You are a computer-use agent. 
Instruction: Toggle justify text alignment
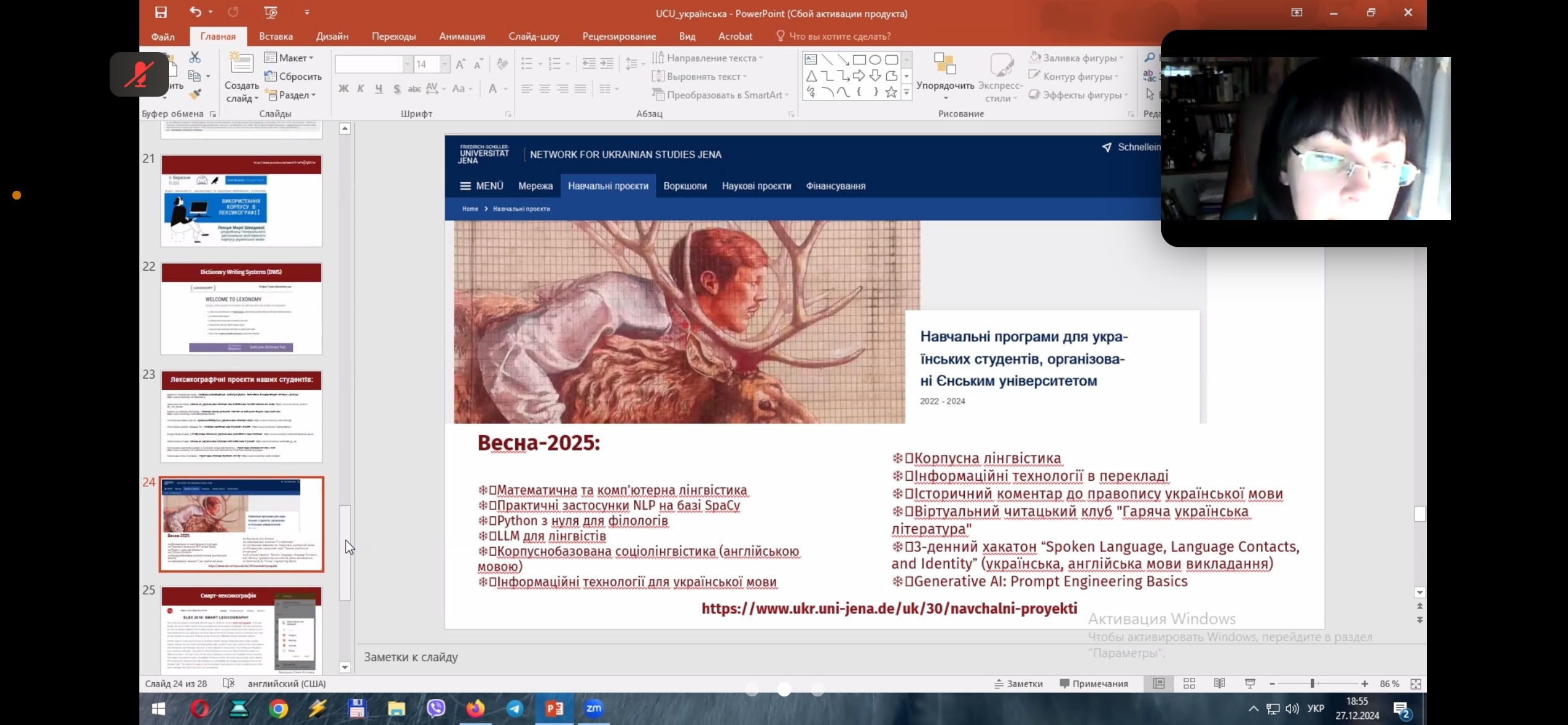[x=580, y=89]
